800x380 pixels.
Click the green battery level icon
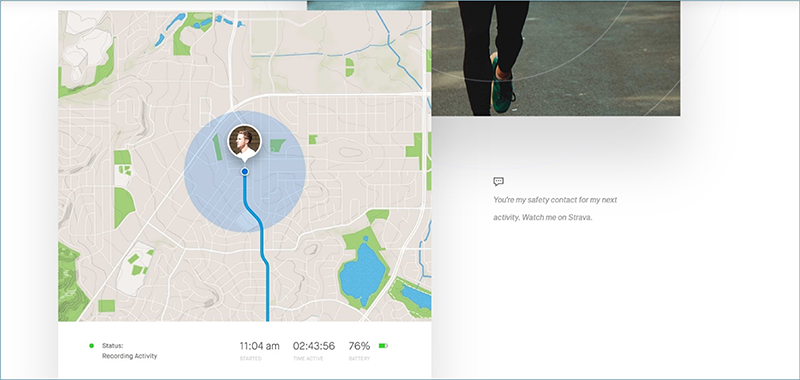[383, 346]
